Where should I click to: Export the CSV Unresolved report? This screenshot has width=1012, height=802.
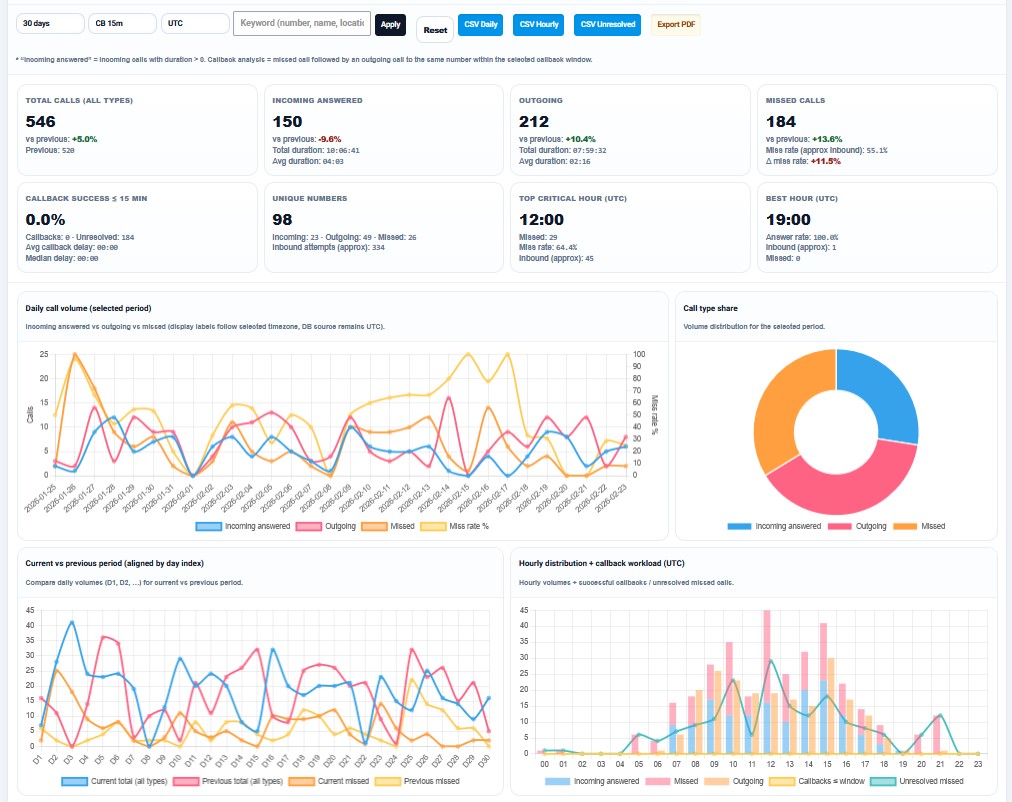(606, 25)
